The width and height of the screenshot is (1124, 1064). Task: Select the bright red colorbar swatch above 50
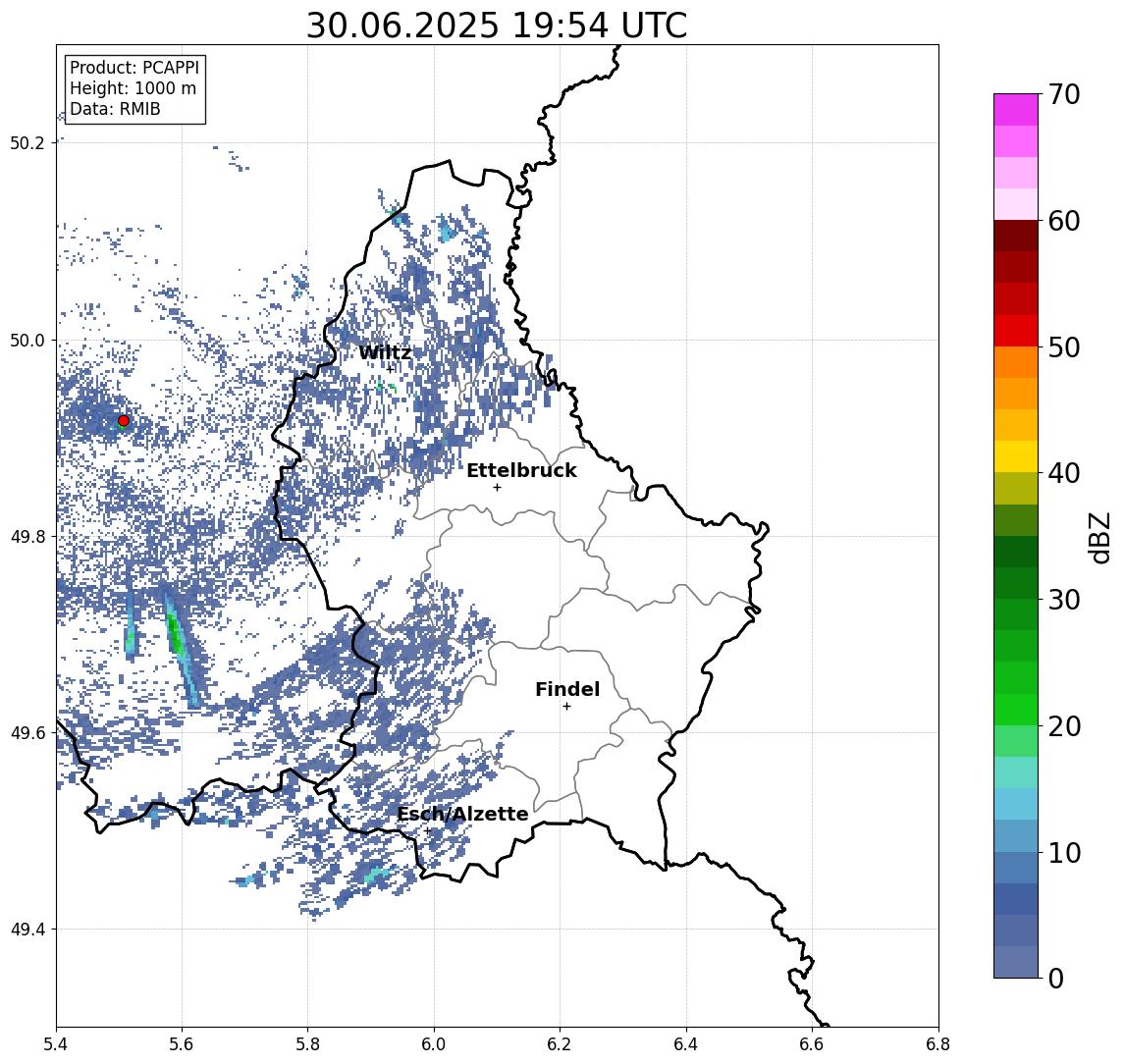click(1016, 331)
